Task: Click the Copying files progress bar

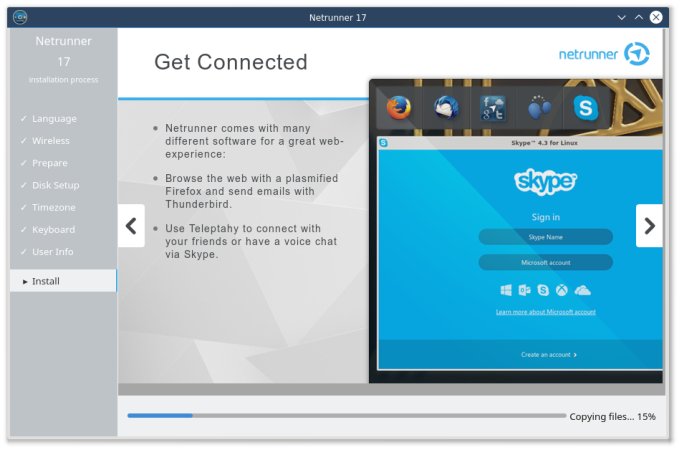Action: [347, 415]
